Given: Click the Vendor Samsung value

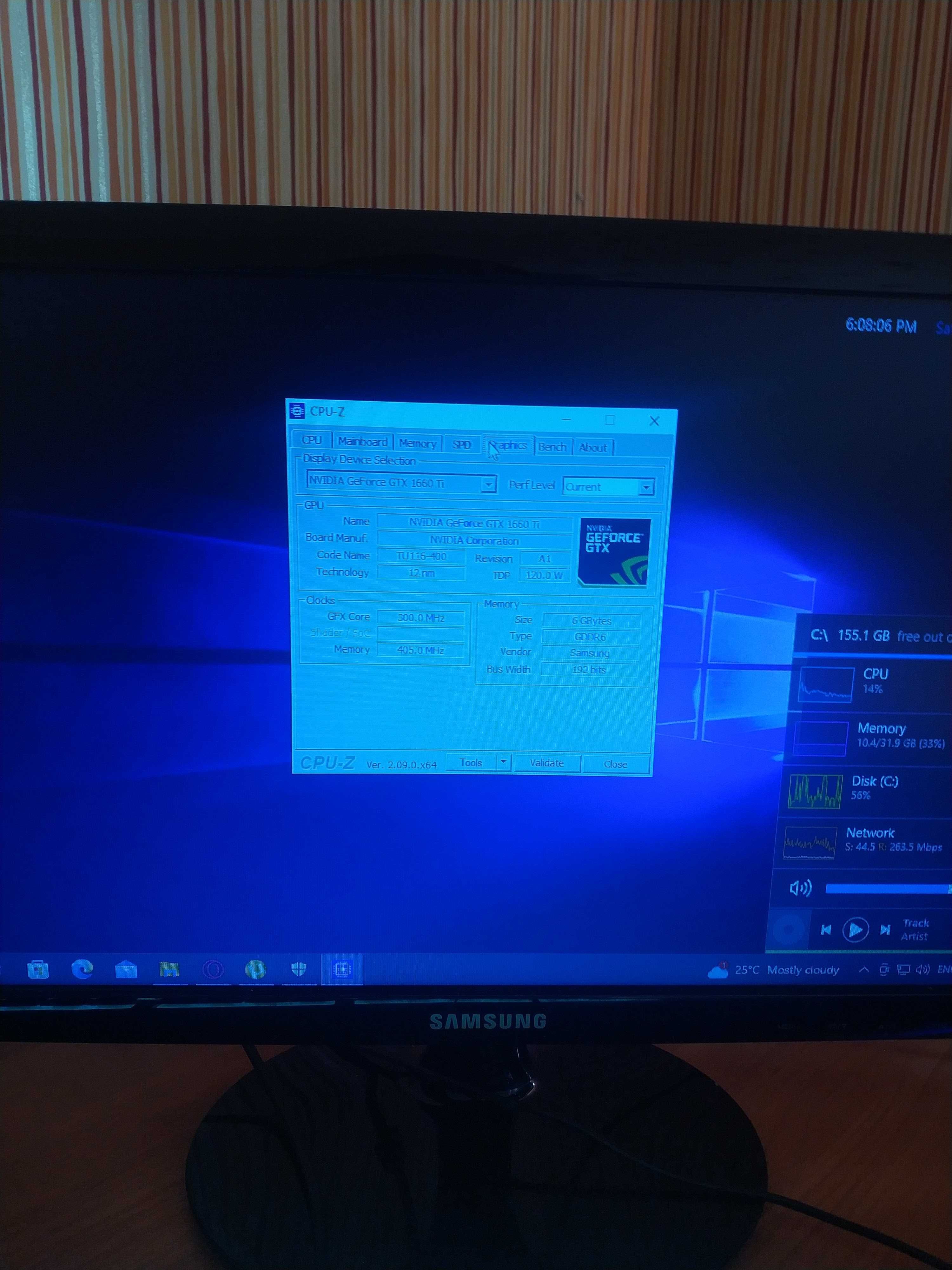Looking at the screenshot, I should tap(590, 653).
